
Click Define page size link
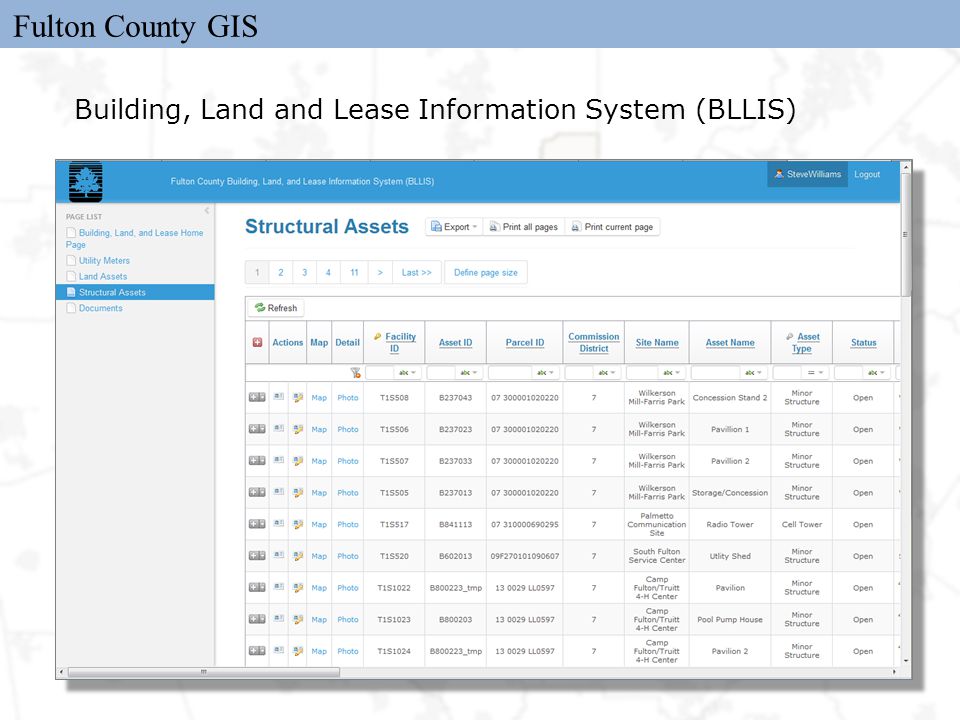pyautogui.click(x=486, y=272)
